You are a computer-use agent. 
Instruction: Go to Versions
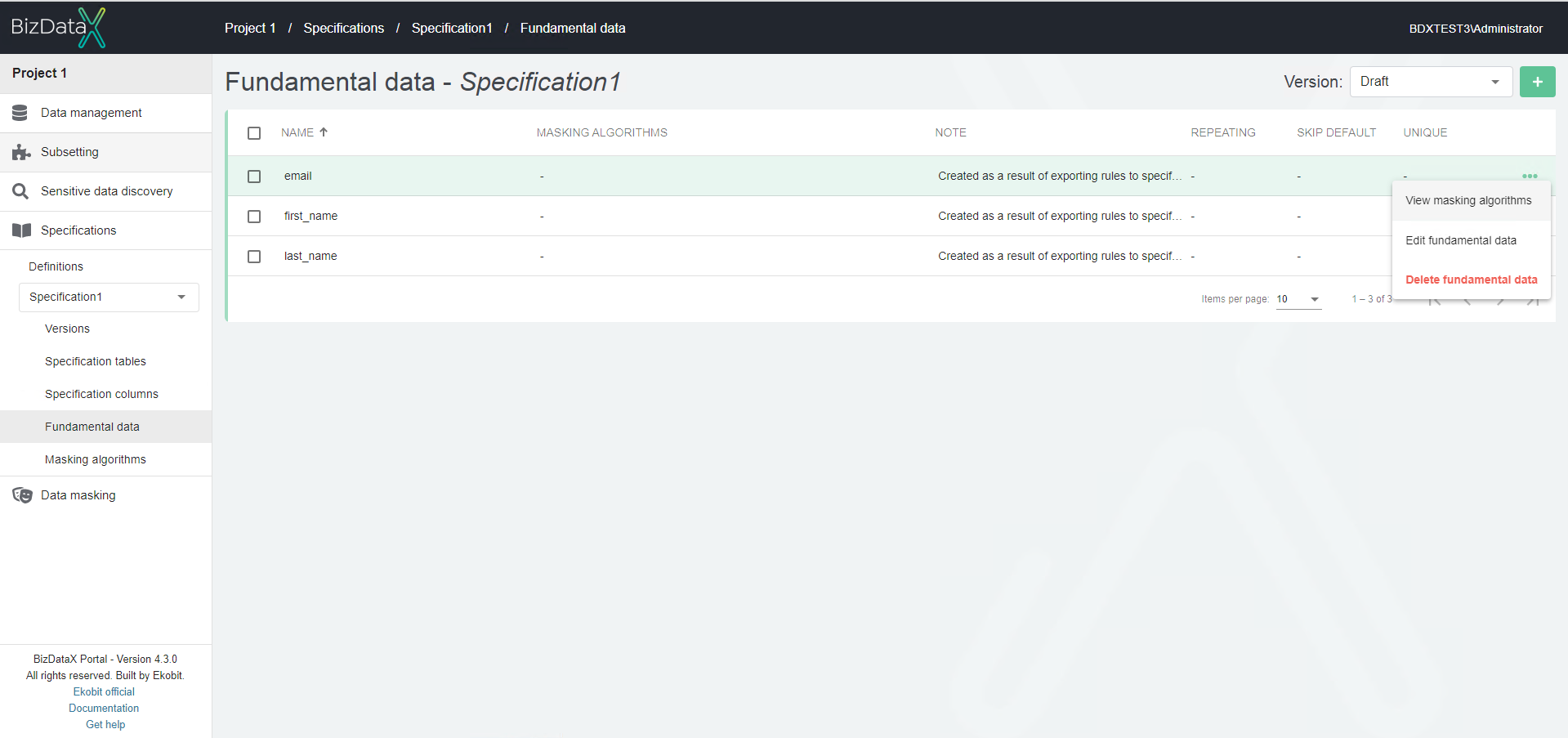pyautogui.click(x=67, y=329)
